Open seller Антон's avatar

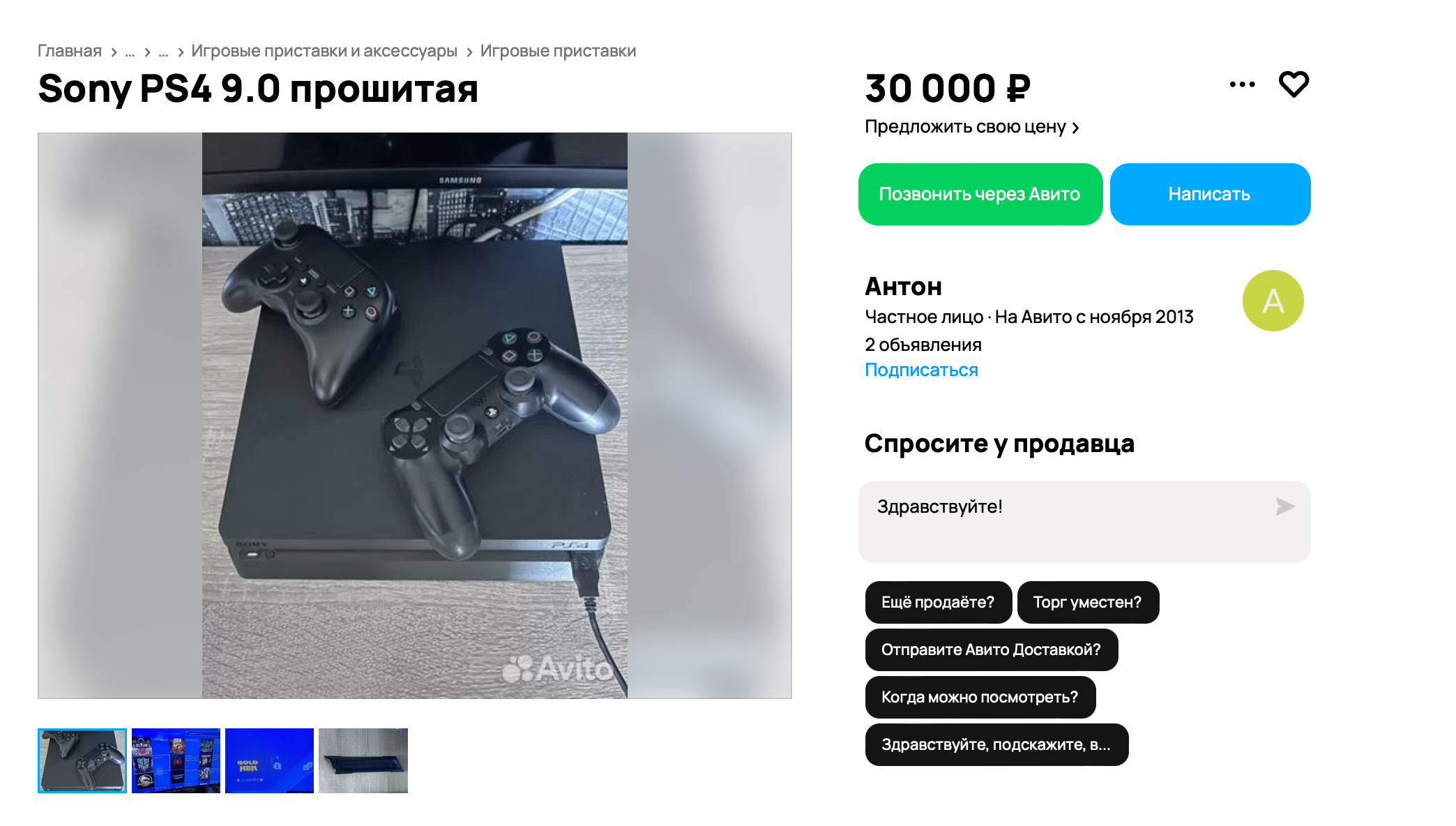[1273, 301]
